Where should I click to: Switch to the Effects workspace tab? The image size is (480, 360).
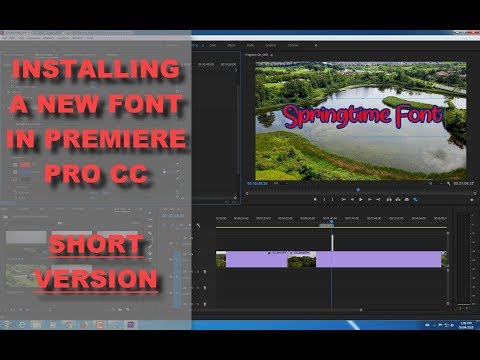coord(231,45)
